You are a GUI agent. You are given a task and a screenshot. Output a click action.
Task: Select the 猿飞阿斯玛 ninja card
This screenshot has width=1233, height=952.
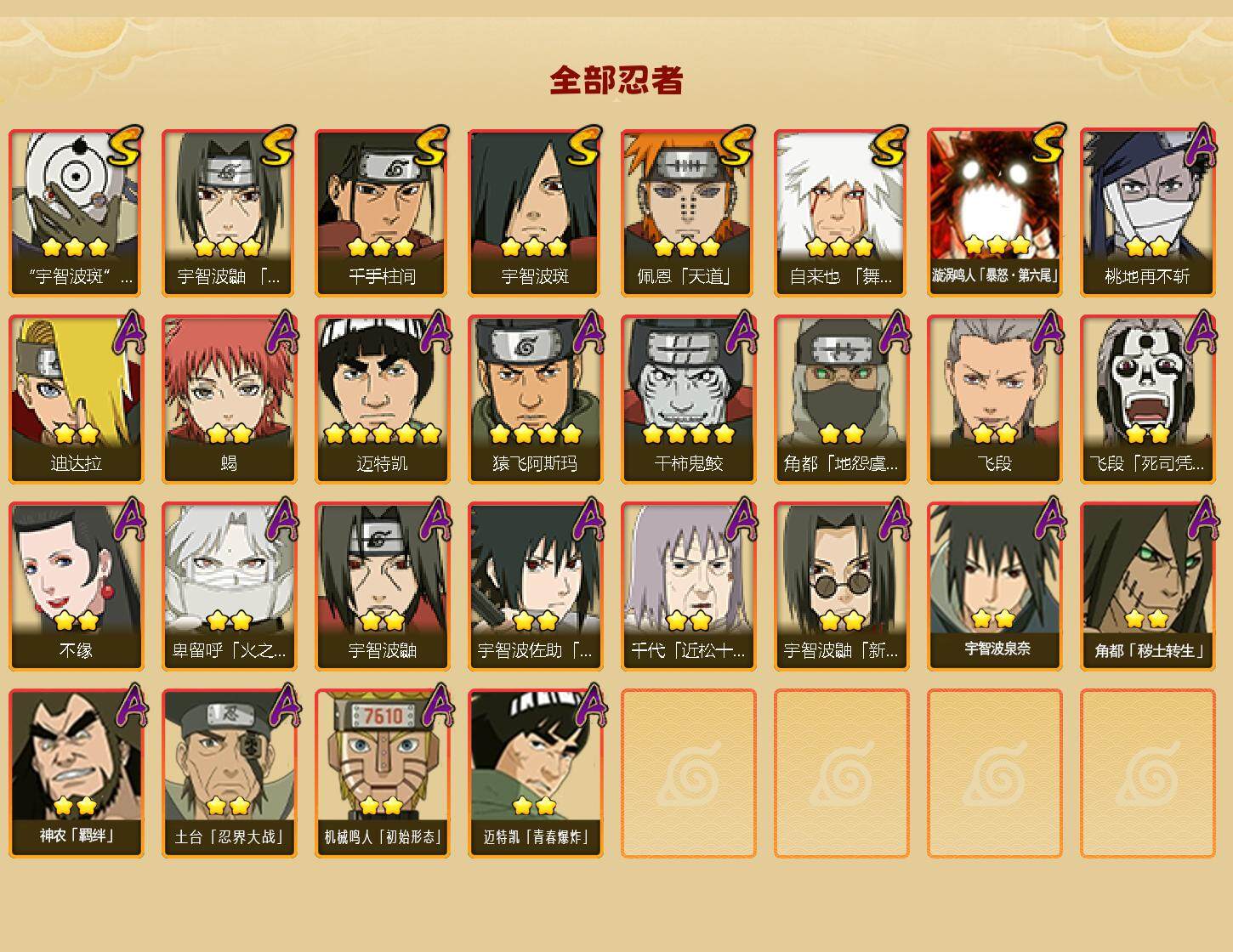(x=536, y=399)
